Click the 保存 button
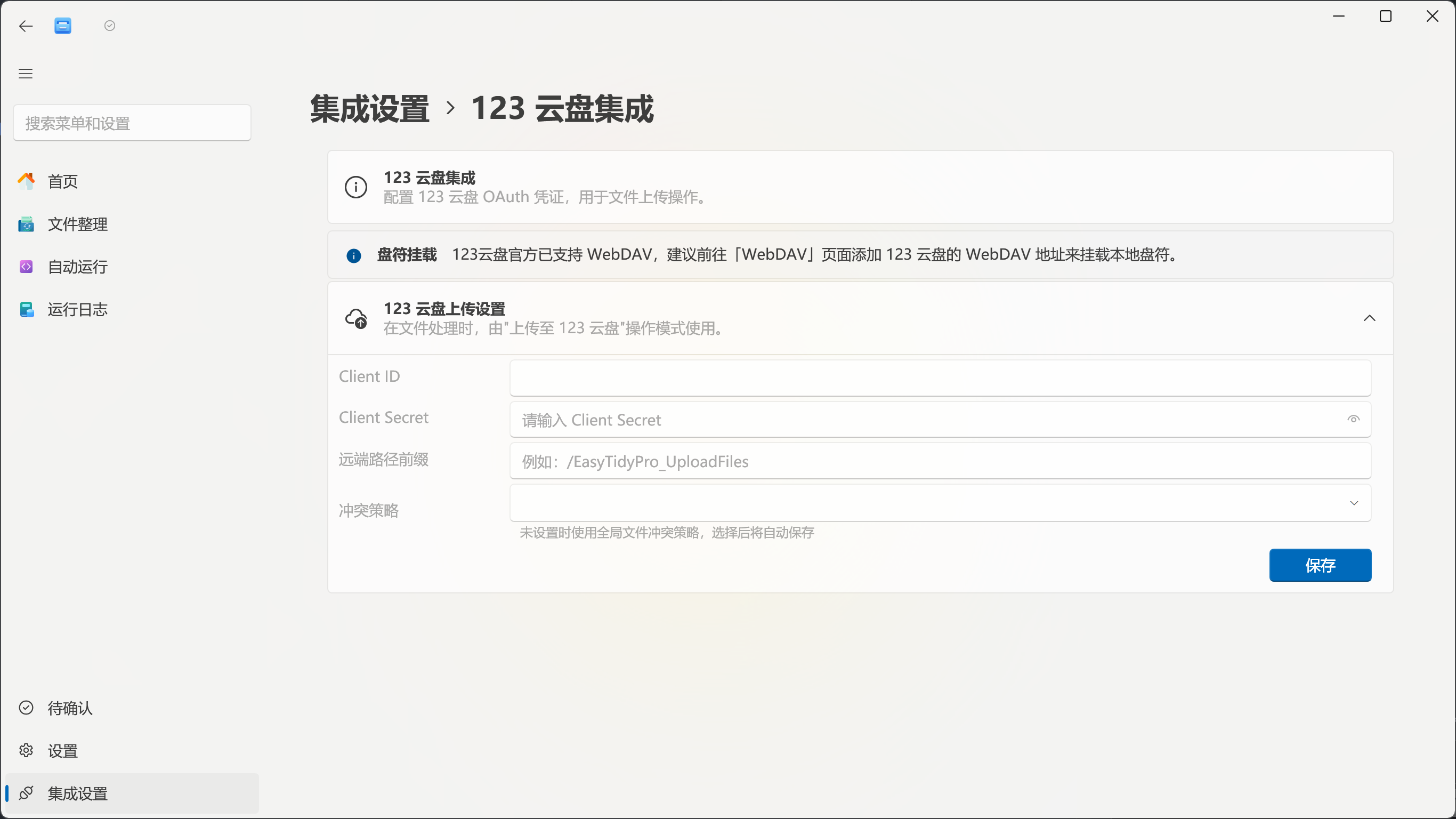The width and height of the screenshot is (1456, 819). coord(1320,565)
